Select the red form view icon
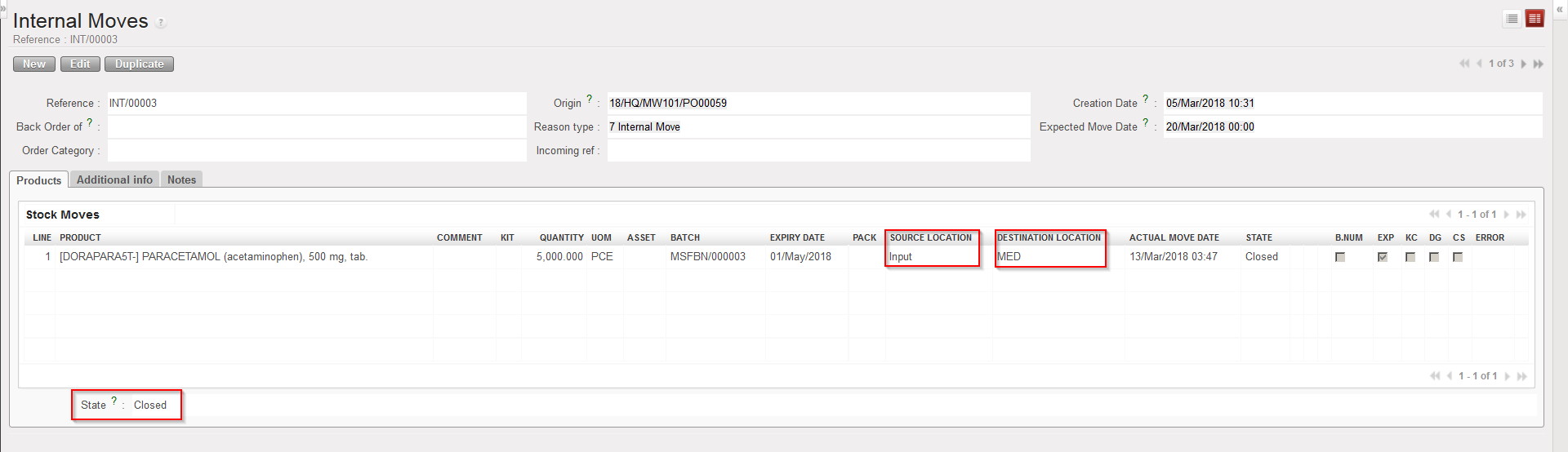 click(x=1535, y=19)
